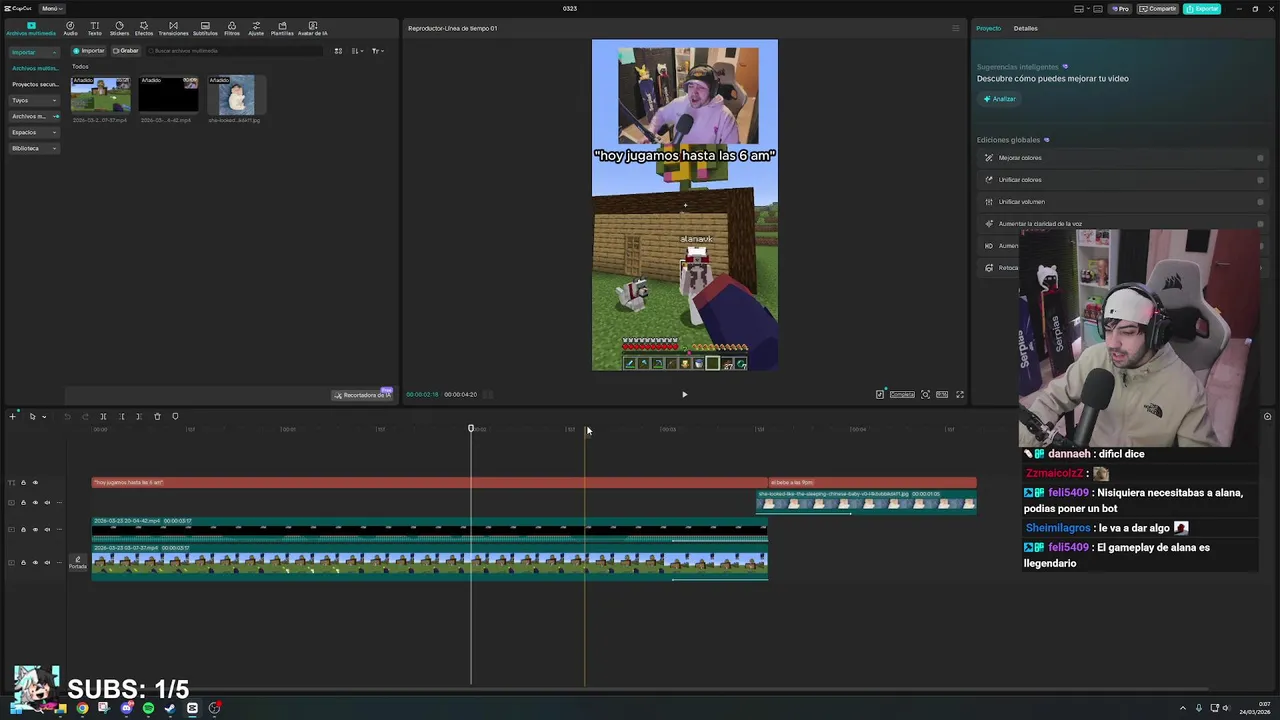This screenshot has width=1280, height=720.
Task: Open the Stickers panel
Action: (119, 28)
